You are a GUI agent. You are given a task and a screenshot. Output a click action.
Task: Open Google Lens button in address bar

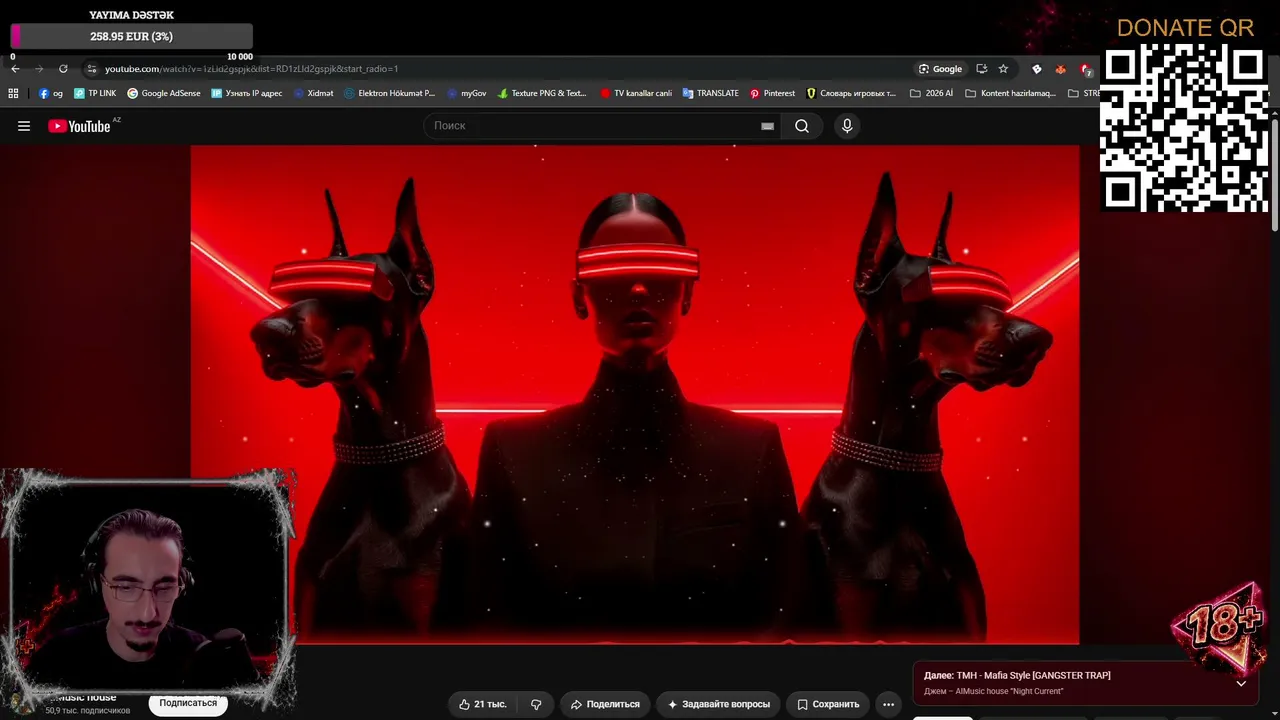(x=940, y=69)
